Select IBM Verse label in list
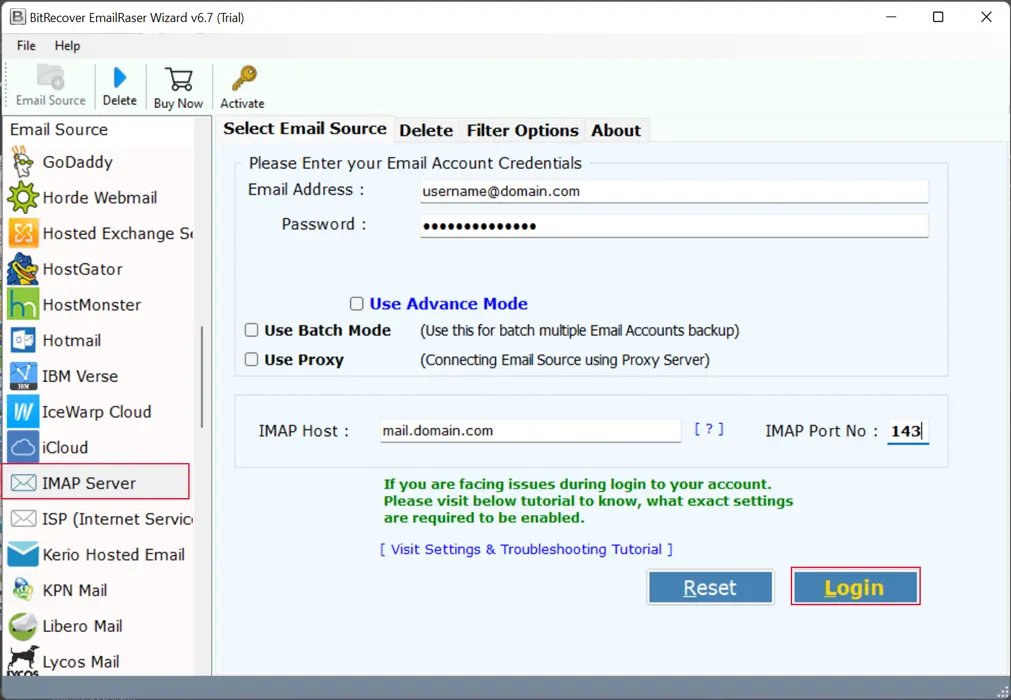This screenshot has width=1011, height=700. [80, 376]
